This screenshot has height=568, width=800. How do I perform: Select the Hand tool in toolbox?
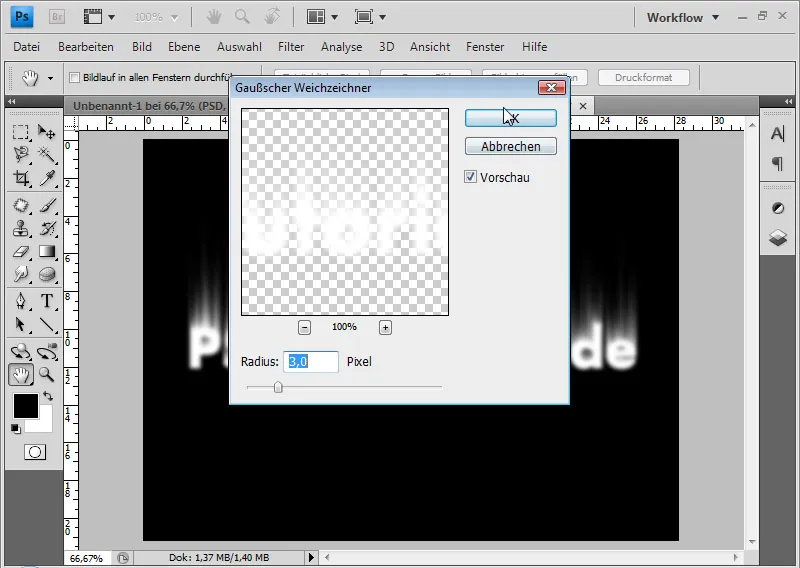pos(21,375)
